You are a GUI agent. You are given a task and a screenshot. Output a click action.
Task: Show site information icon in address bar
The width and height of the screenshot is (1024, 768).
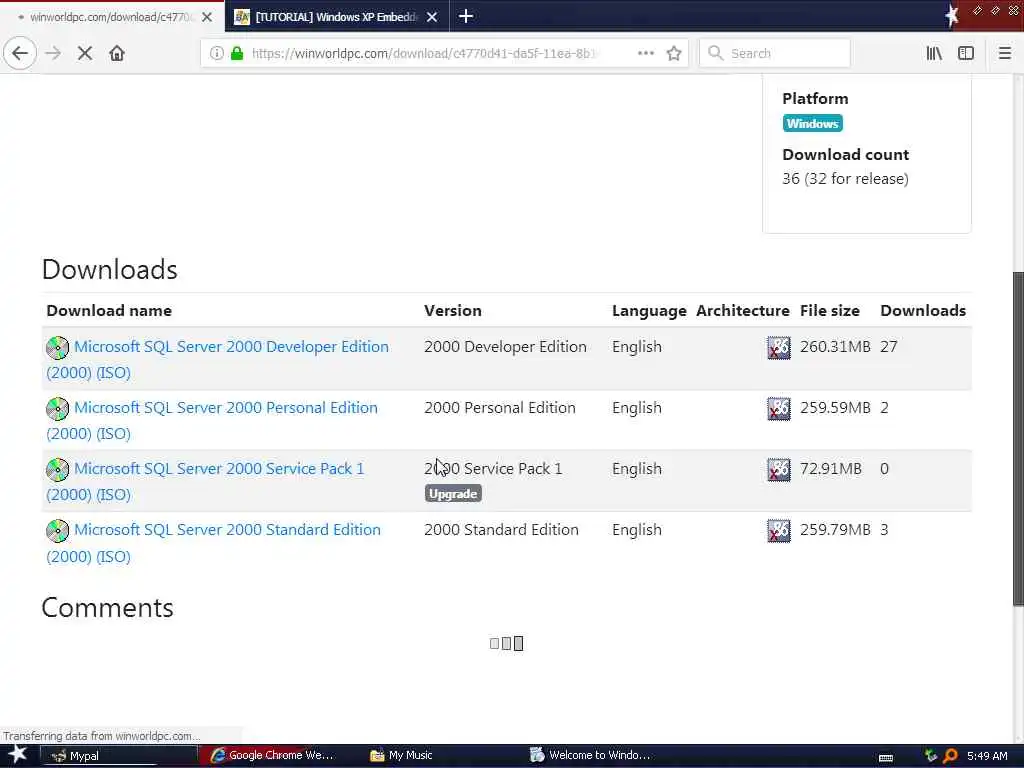216,53
